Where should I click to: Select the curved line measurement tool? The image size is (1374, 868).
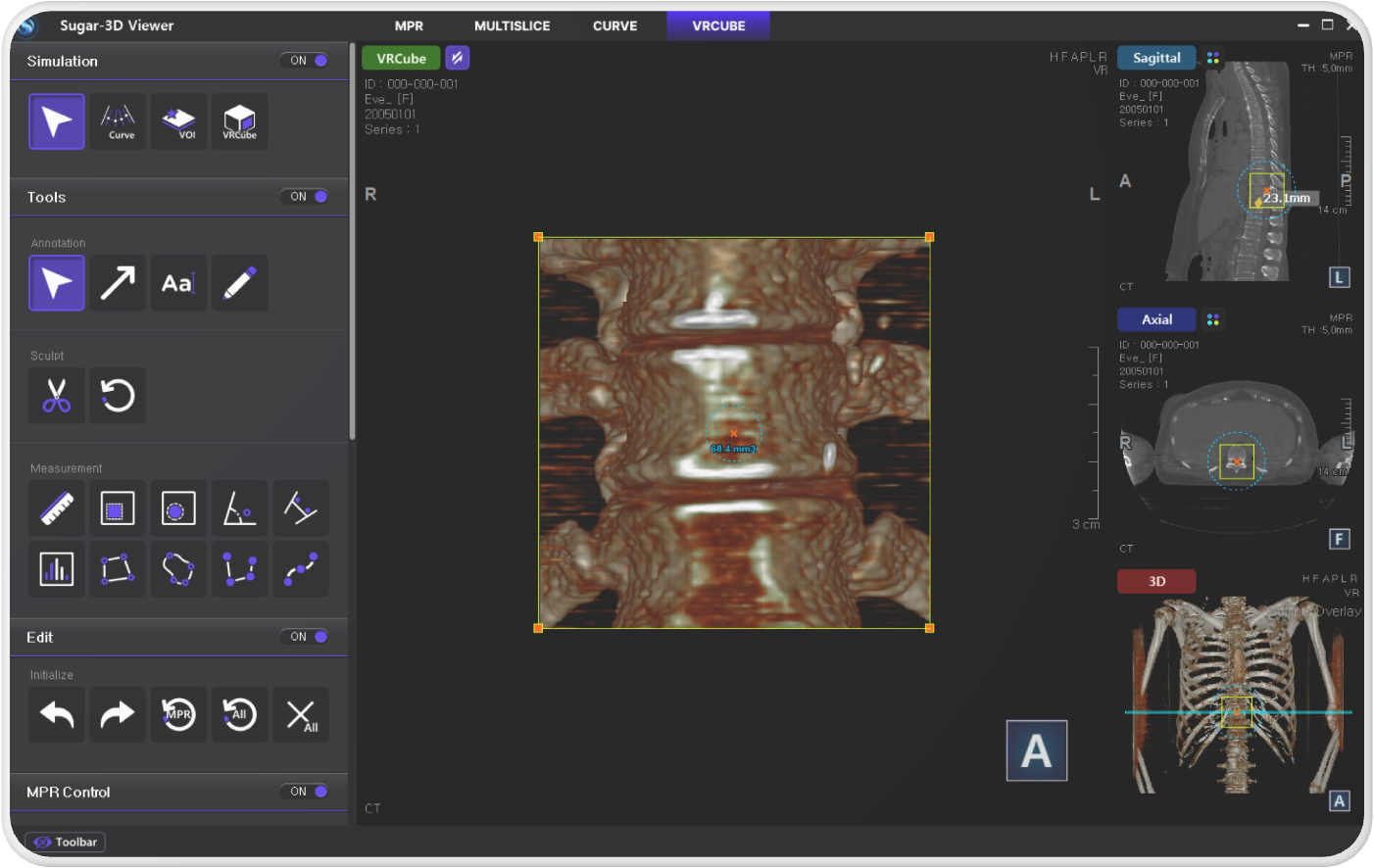[300, 569]
